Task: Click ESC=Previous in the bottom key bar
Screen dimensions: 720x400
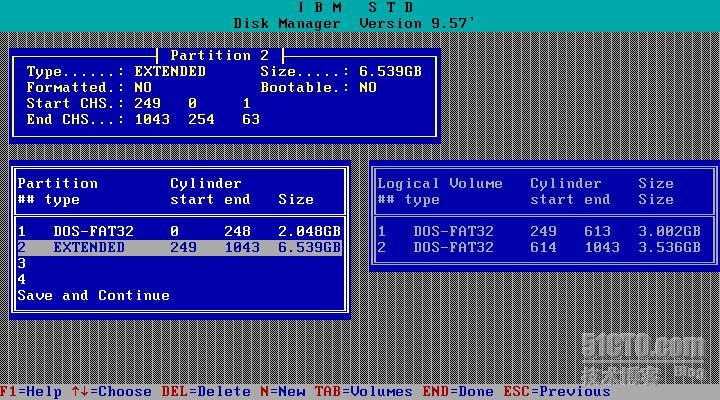Action: (557, 392)
